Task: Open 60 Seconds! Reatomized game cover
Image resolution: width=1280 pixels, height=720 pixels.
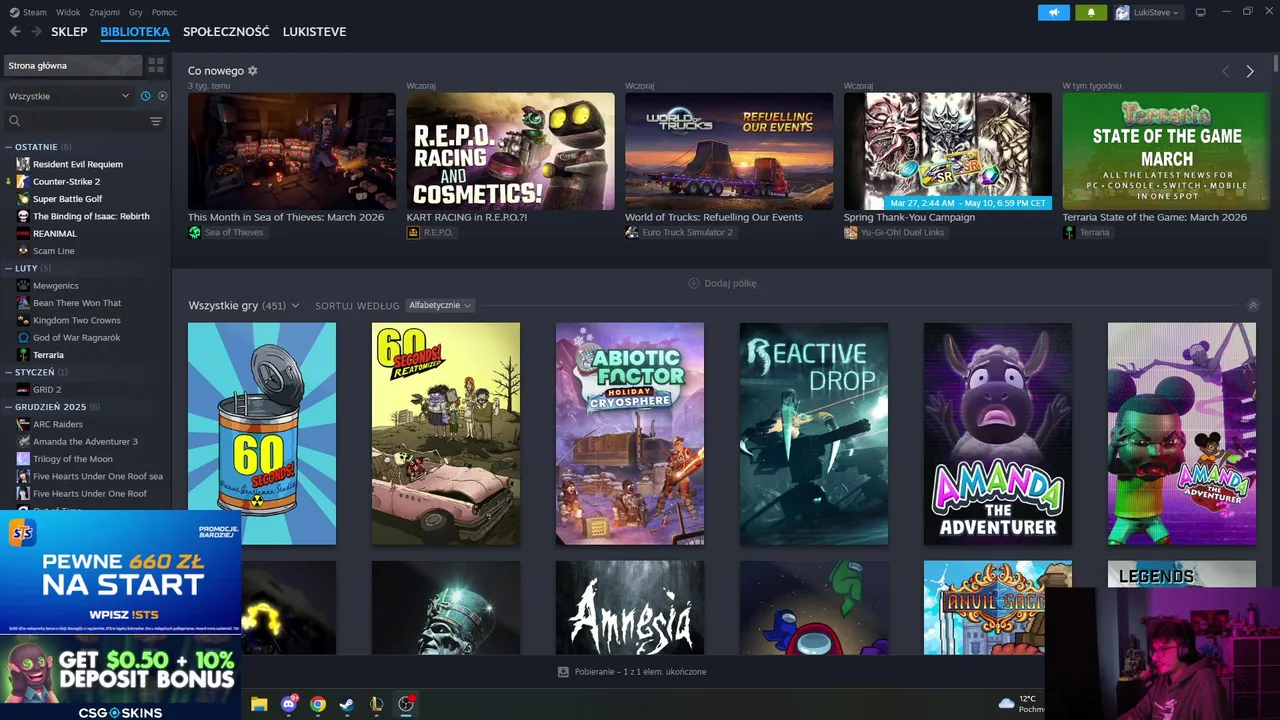Action: (x=446, y=433)
